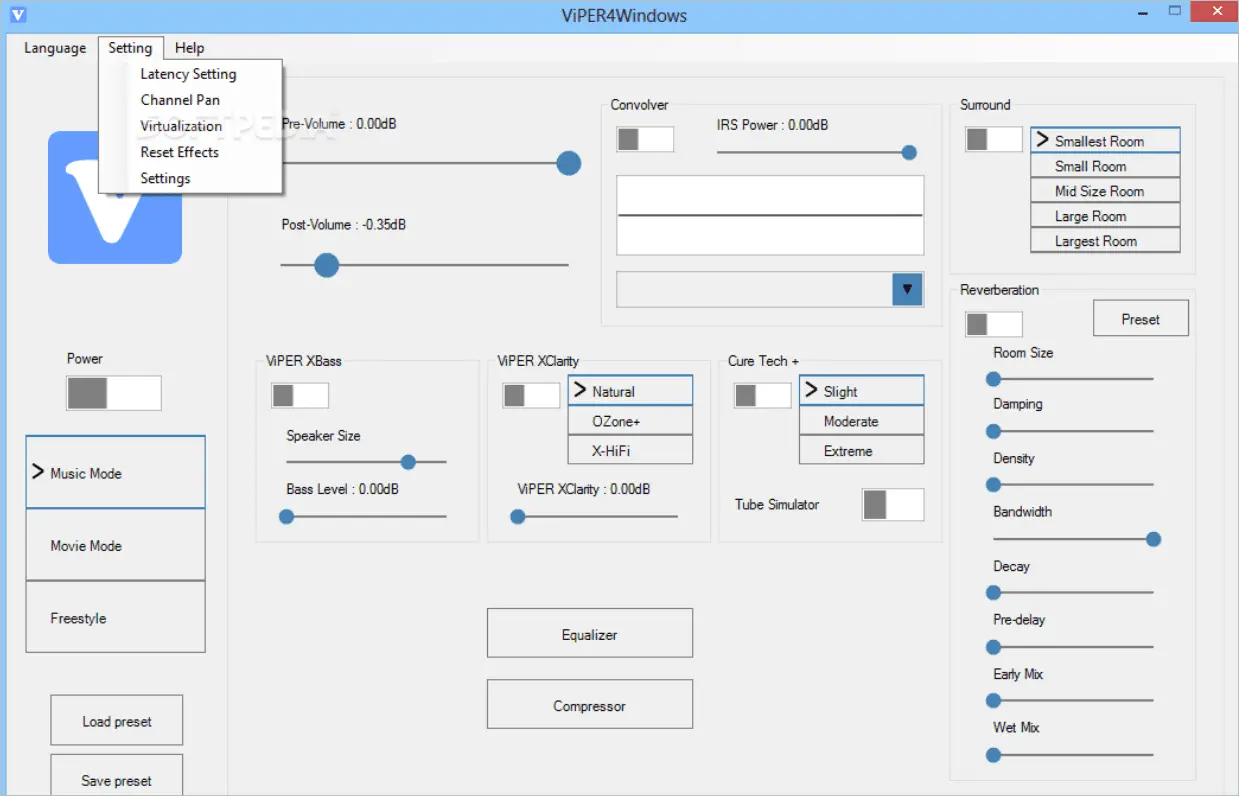This screenshot has height=796, width=1239.
Task: Switch to Music Mode
Action: [x=116, y=472]
